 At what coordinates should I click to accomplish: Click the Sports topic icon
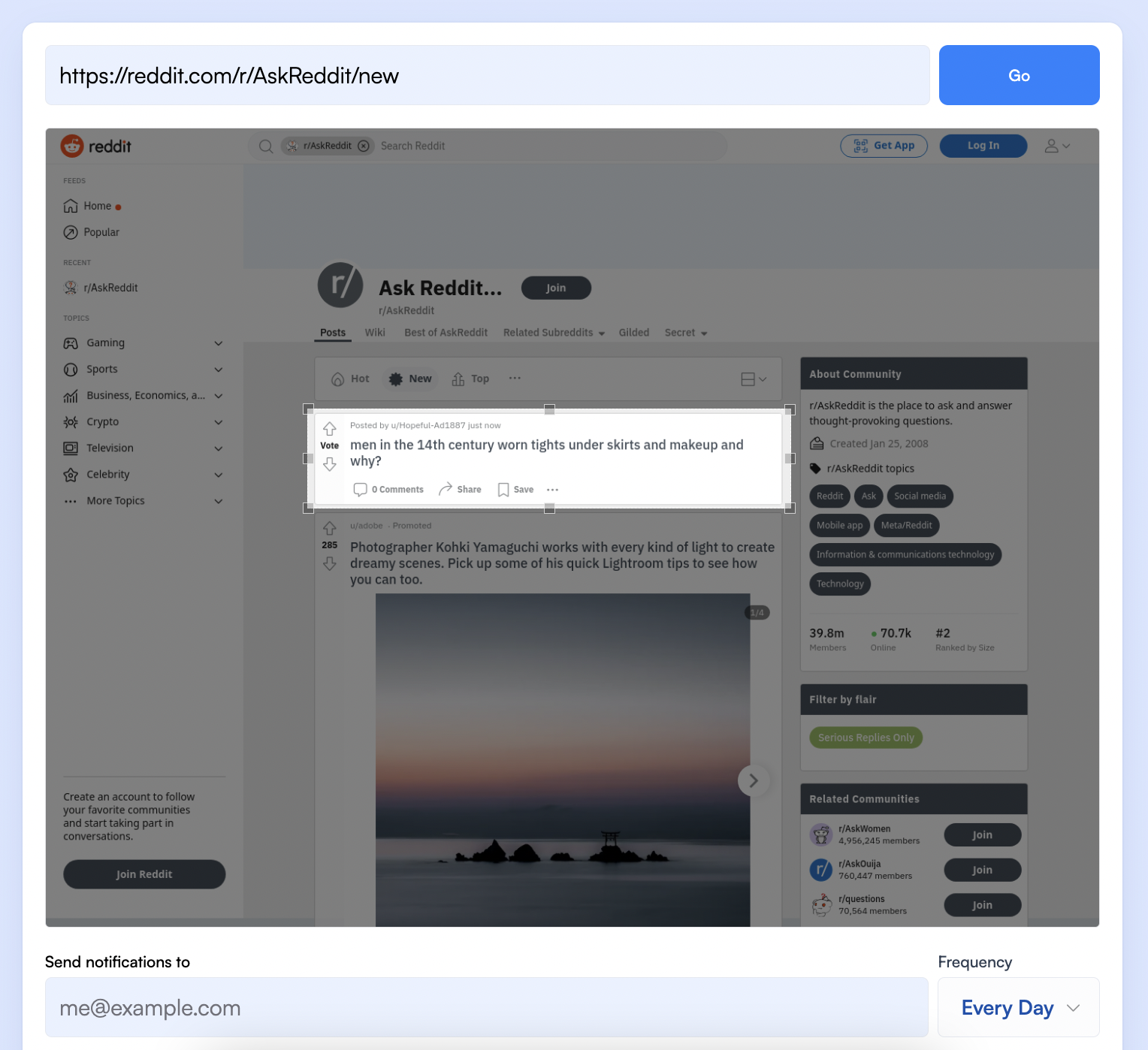click(71, 370)
